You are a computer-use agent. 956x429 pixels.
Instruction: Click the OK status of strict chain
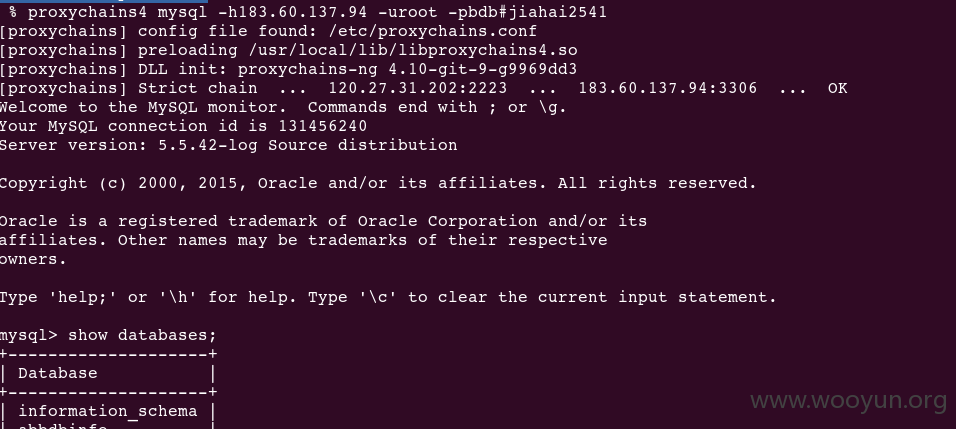coord(838,88)
